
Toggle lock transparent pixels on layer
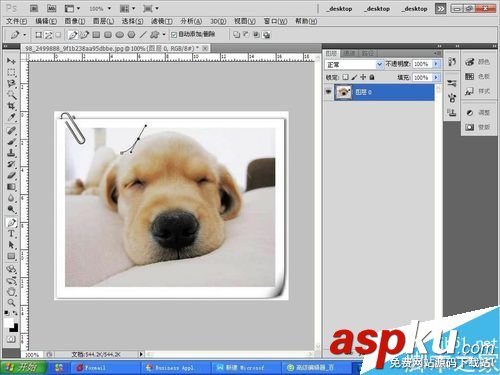pyautogui.click(x=345, y=77)
